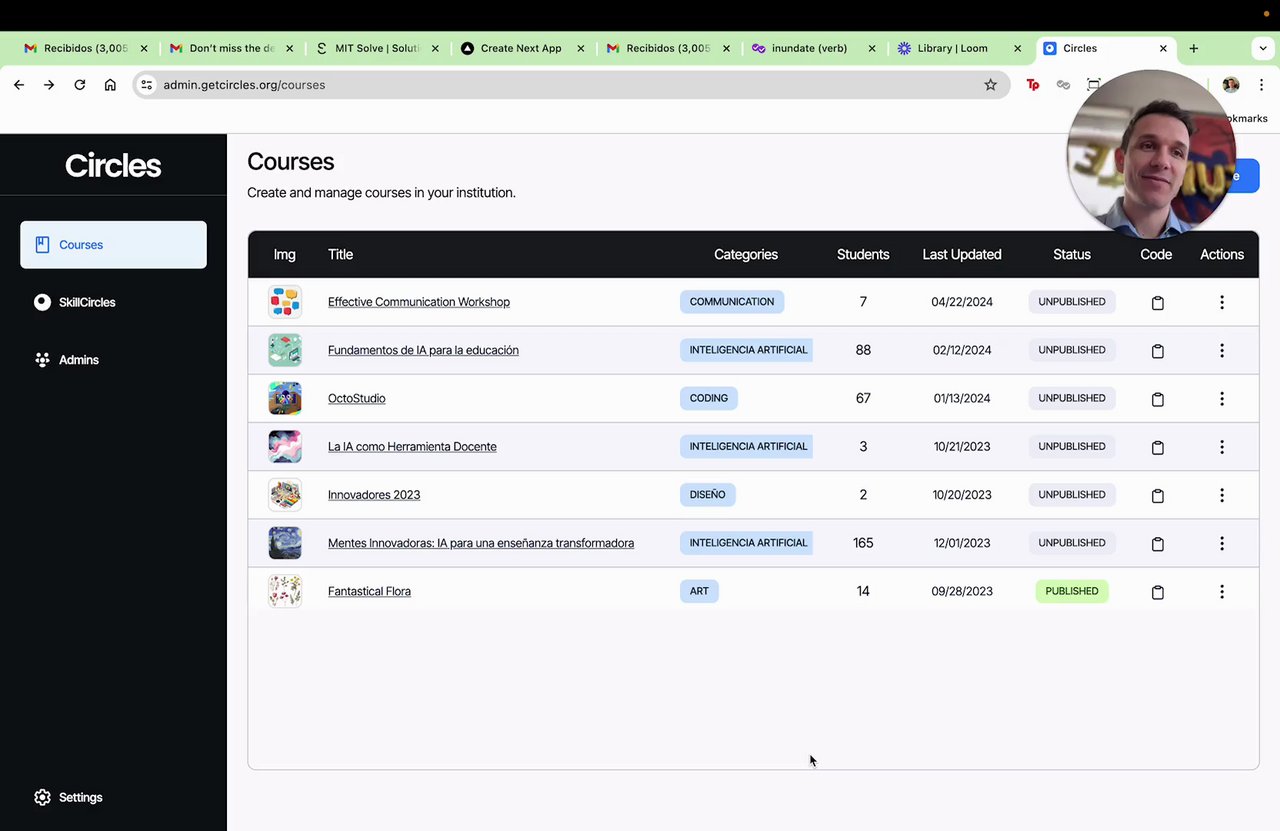Click the Title column header
Screen dimensions: 1280x831
(x=341, y=254)
